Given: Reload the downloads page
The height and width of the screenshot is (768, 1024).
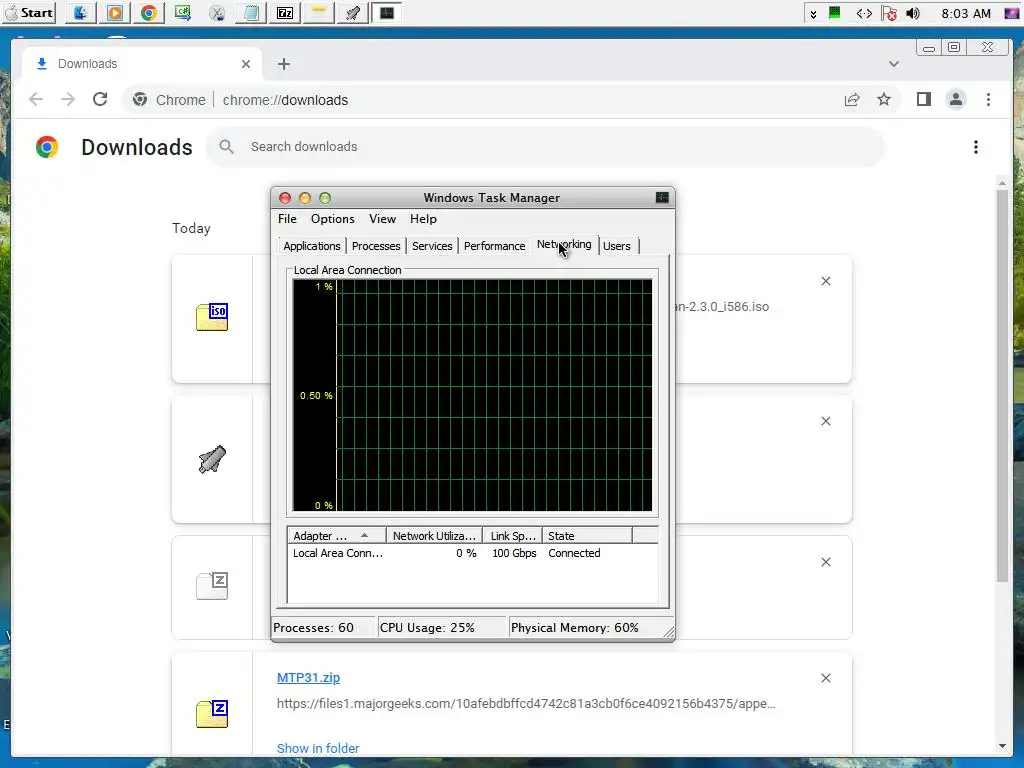Looking at the screenshot, I should coord(100,99).
